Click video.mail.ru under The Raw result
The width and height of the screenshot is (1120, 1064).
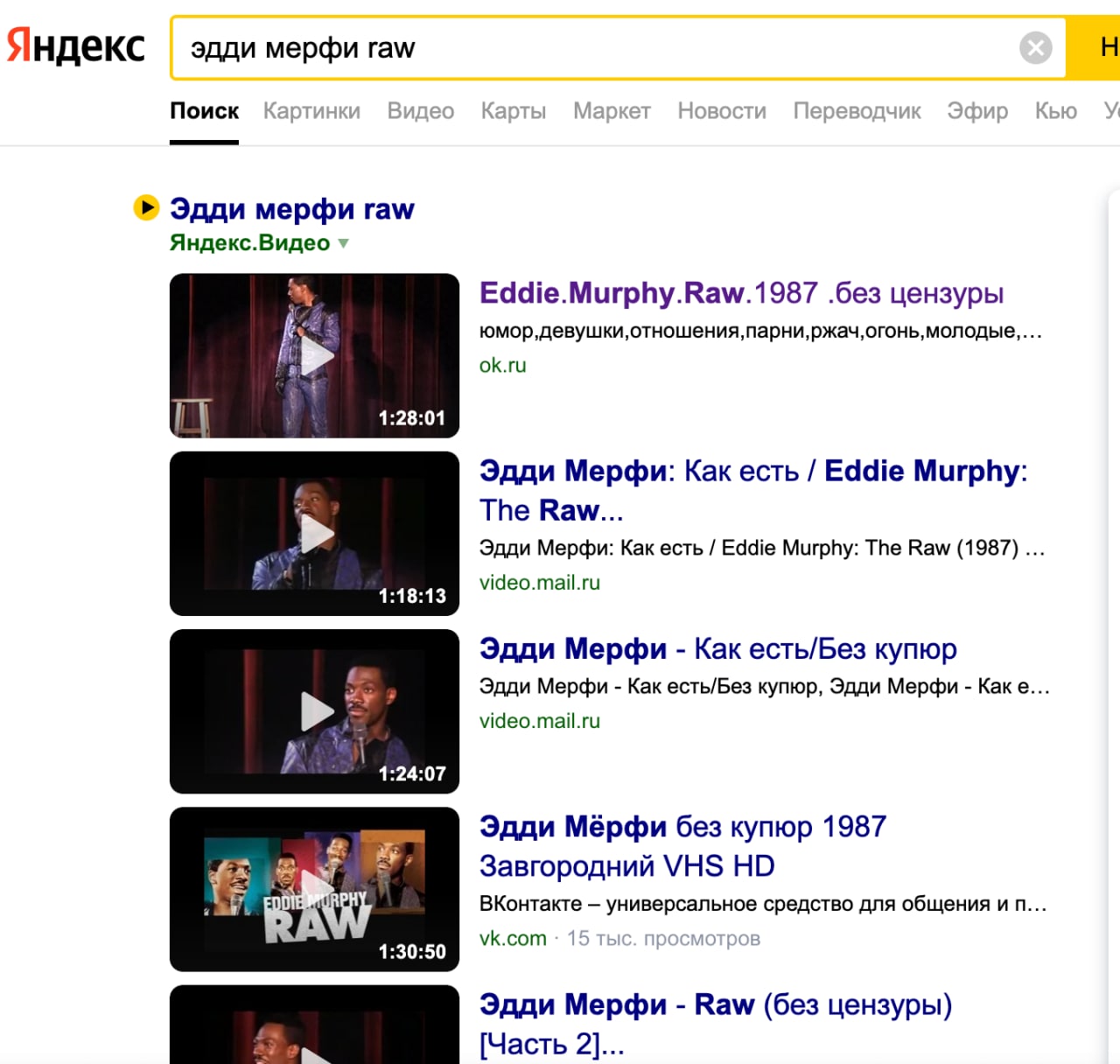coord(540,582)
